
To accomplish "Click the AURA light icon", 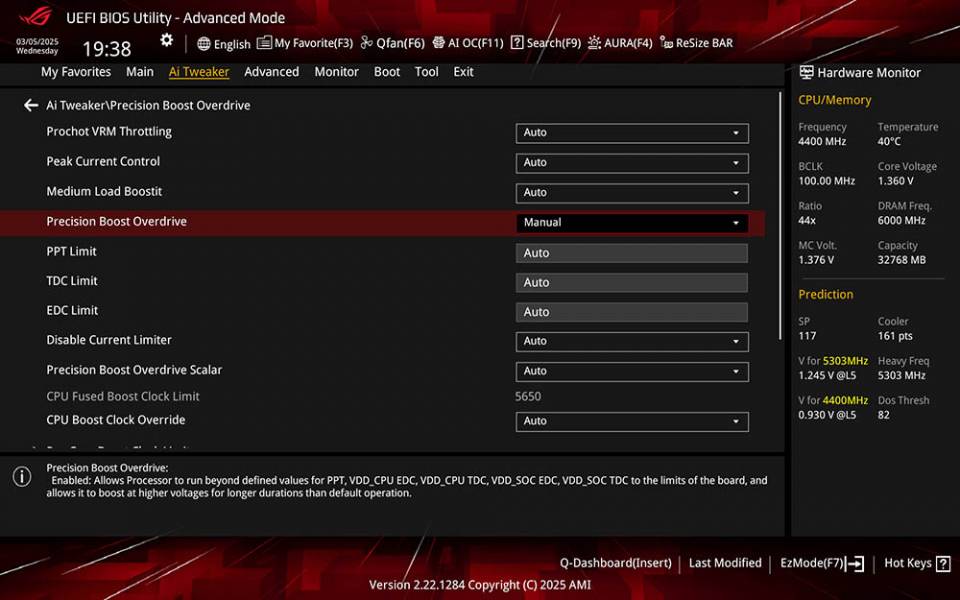I will 594,42.
